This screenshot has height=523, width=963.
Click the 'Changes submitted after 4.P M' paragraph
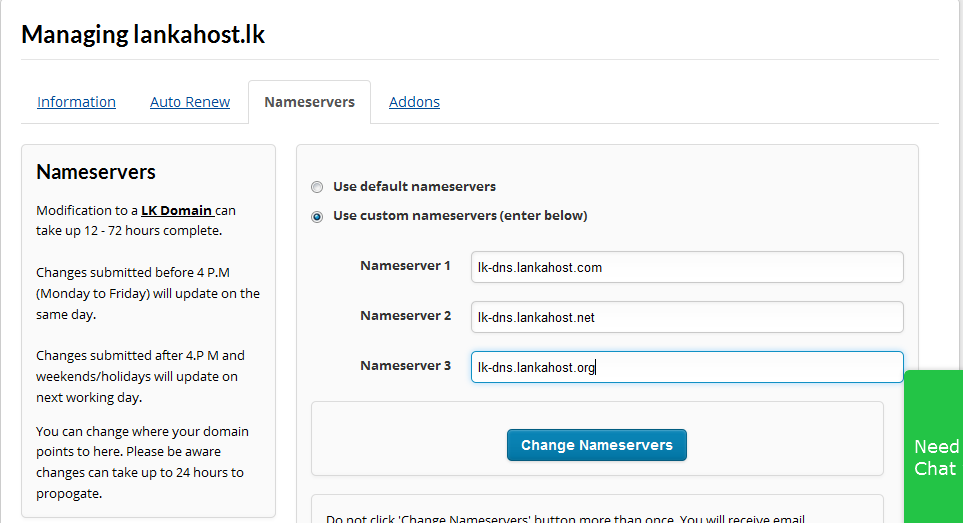tap(140, 376)
